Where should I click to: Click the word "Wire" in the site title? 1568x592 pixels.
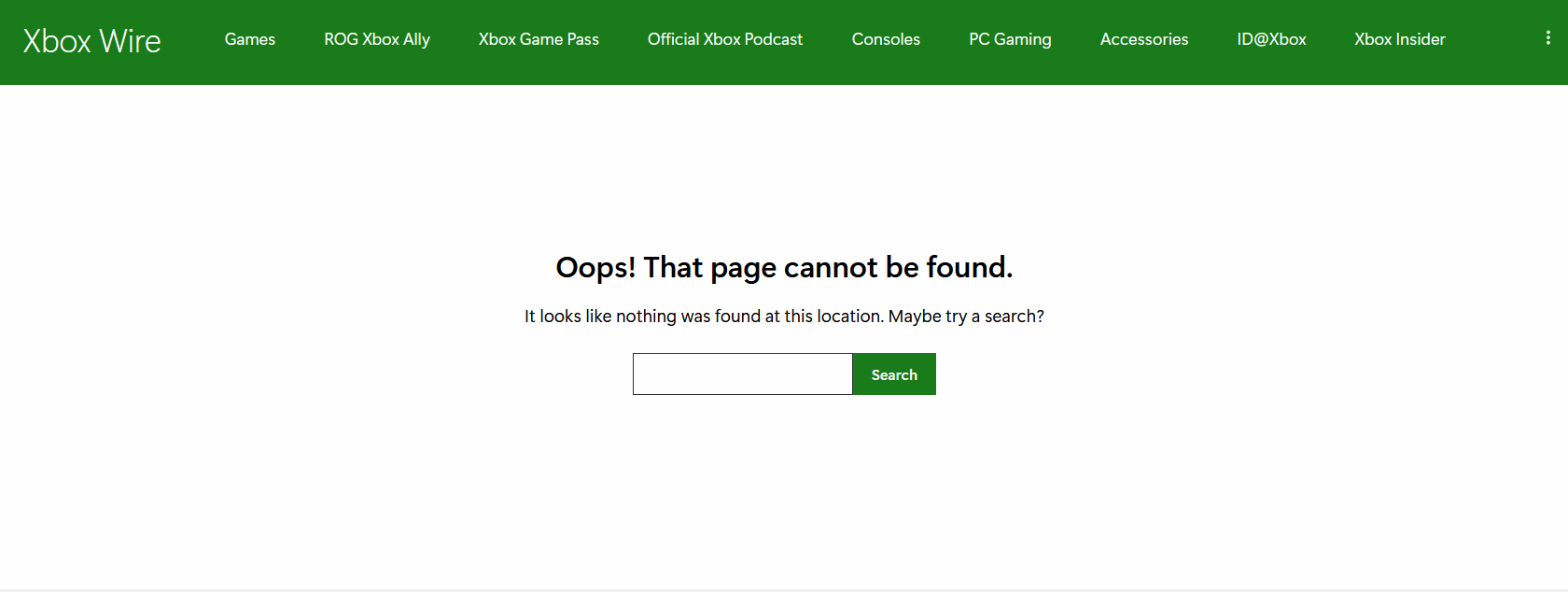tap(130, 41)
